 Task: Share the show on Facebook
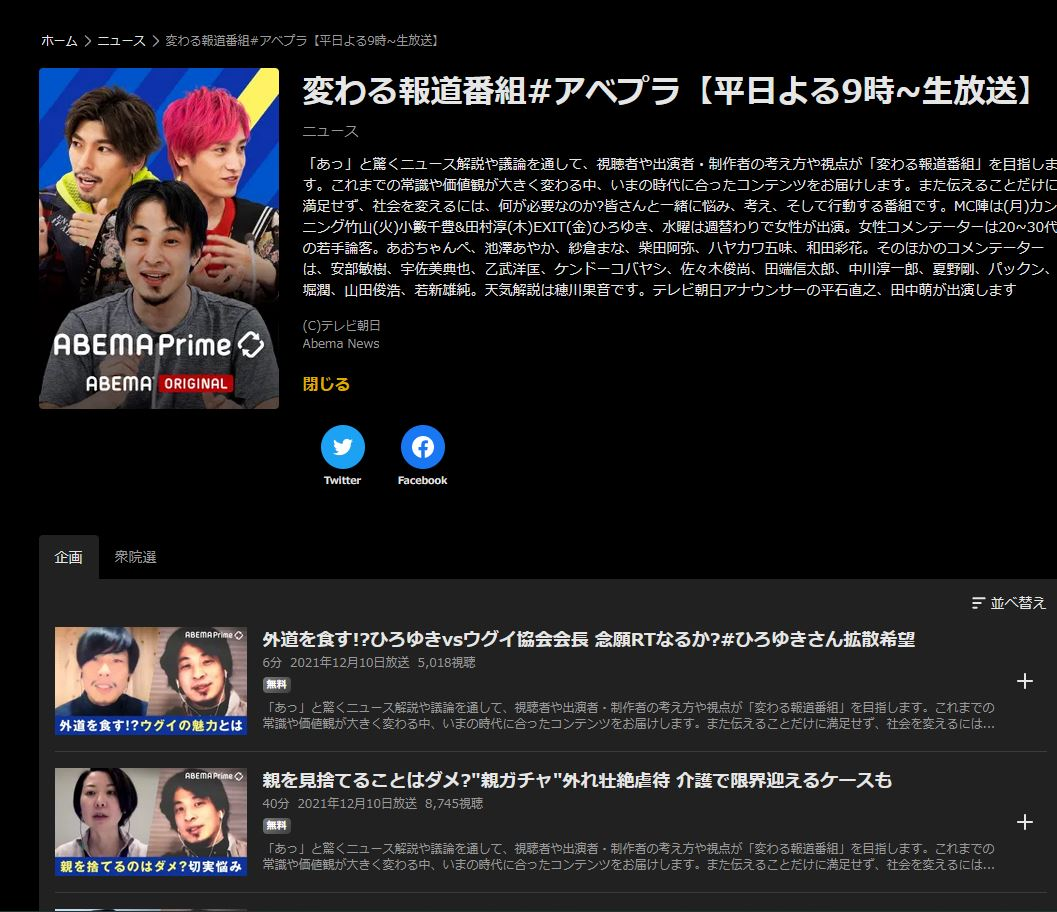pyautogui.click(x=422, y=447)
